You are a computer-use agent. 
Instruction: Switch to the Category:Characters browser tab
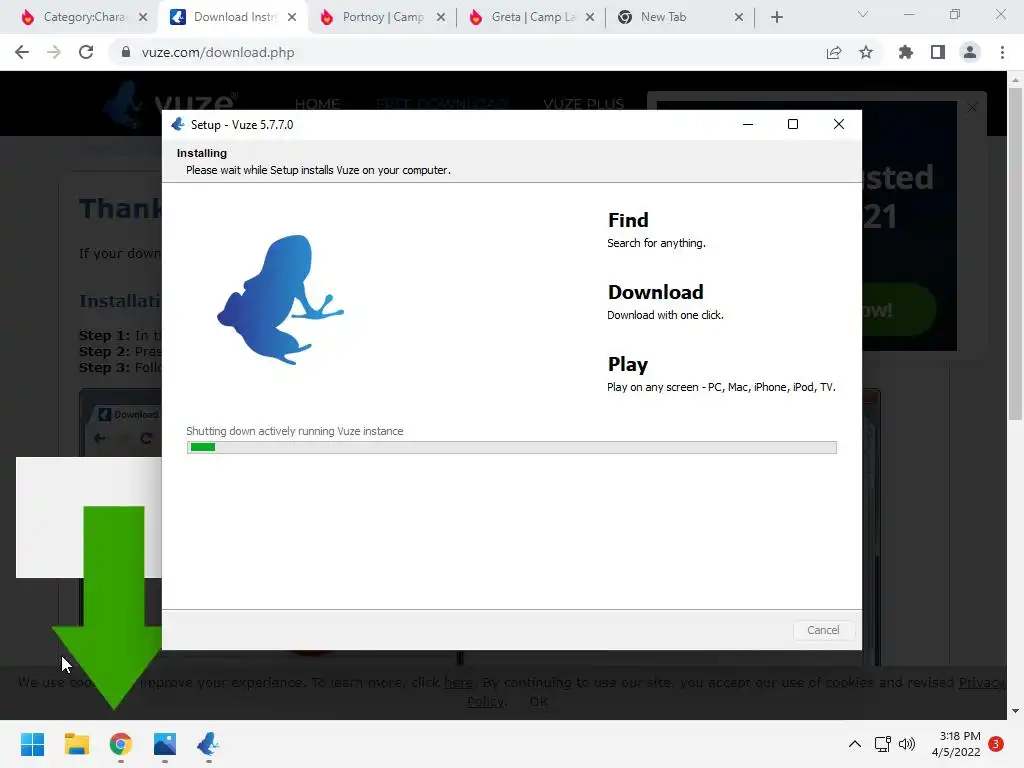click(x=84, y=17)
